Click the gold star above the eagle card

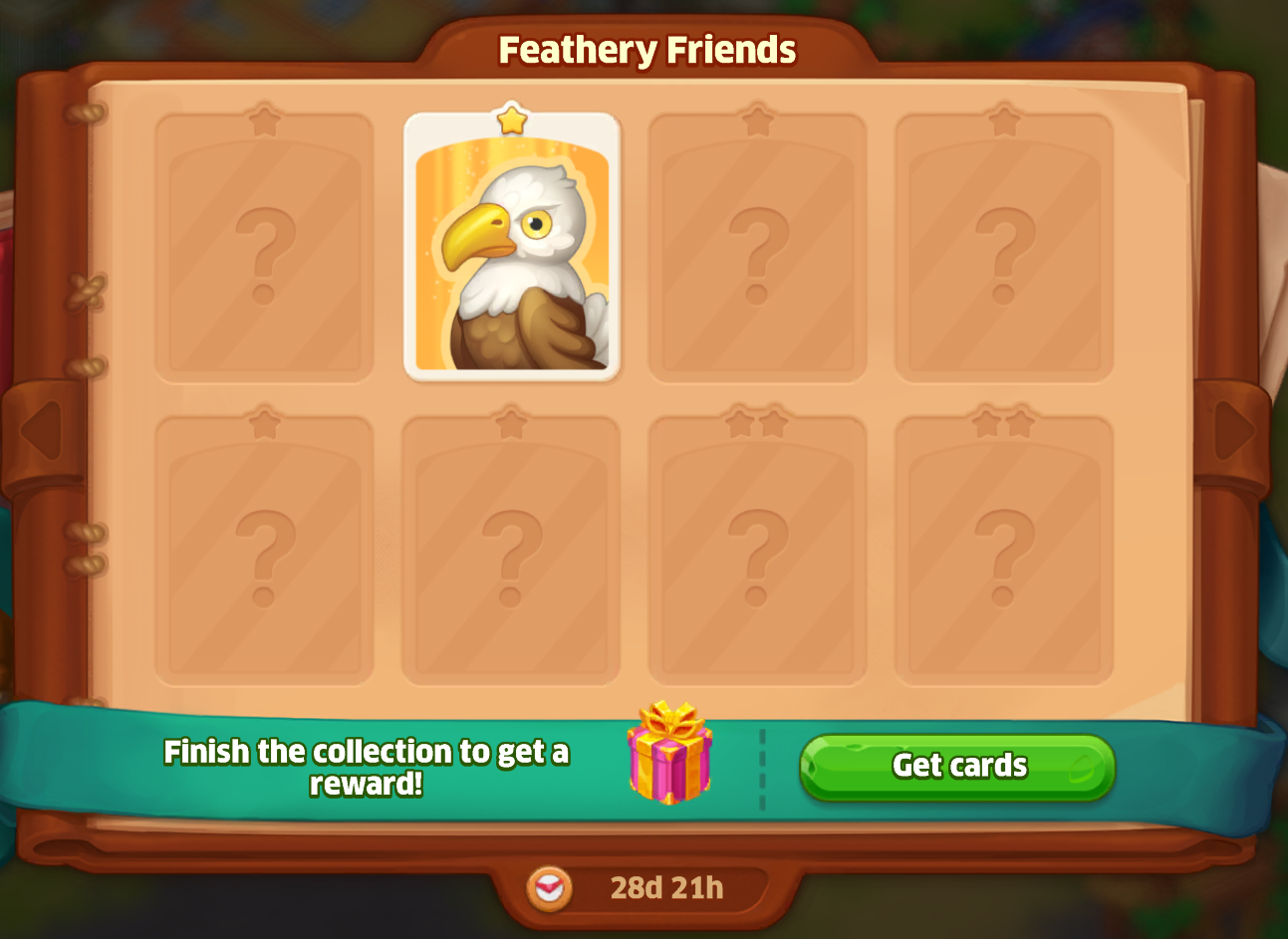pos(512,119)
